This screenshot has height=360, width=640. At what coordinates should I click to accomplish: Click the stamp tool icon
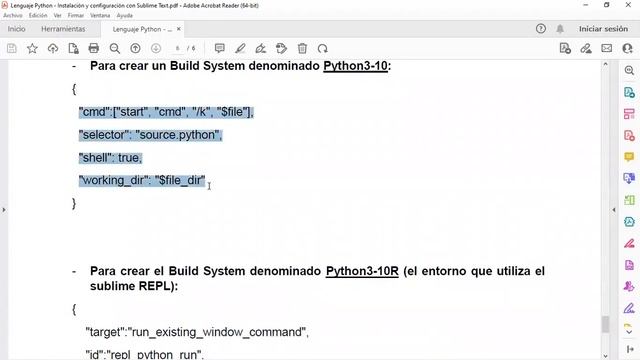click(x=281, y=49)
